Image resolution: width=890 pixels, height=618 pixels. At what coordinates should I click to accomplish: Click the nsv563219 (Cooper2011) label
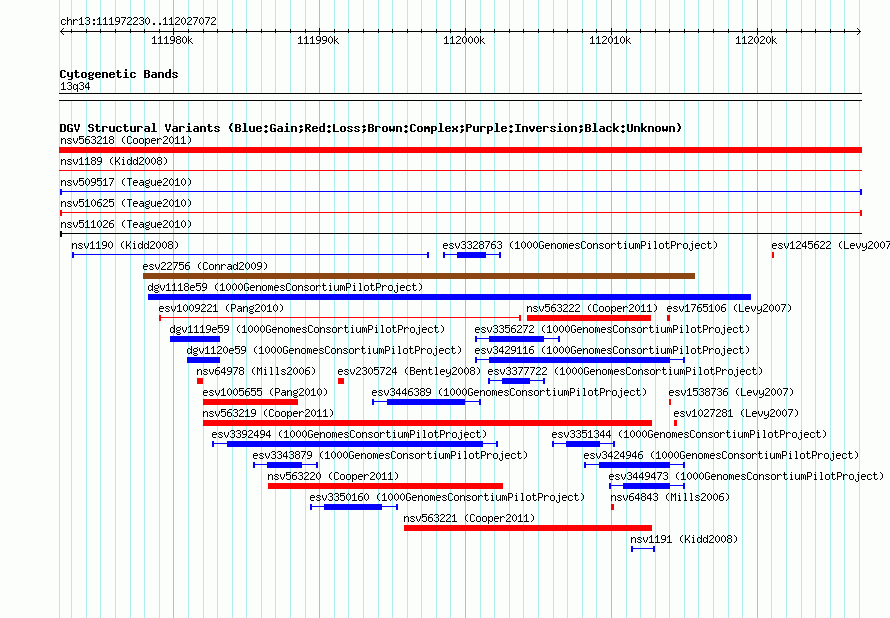268,413
